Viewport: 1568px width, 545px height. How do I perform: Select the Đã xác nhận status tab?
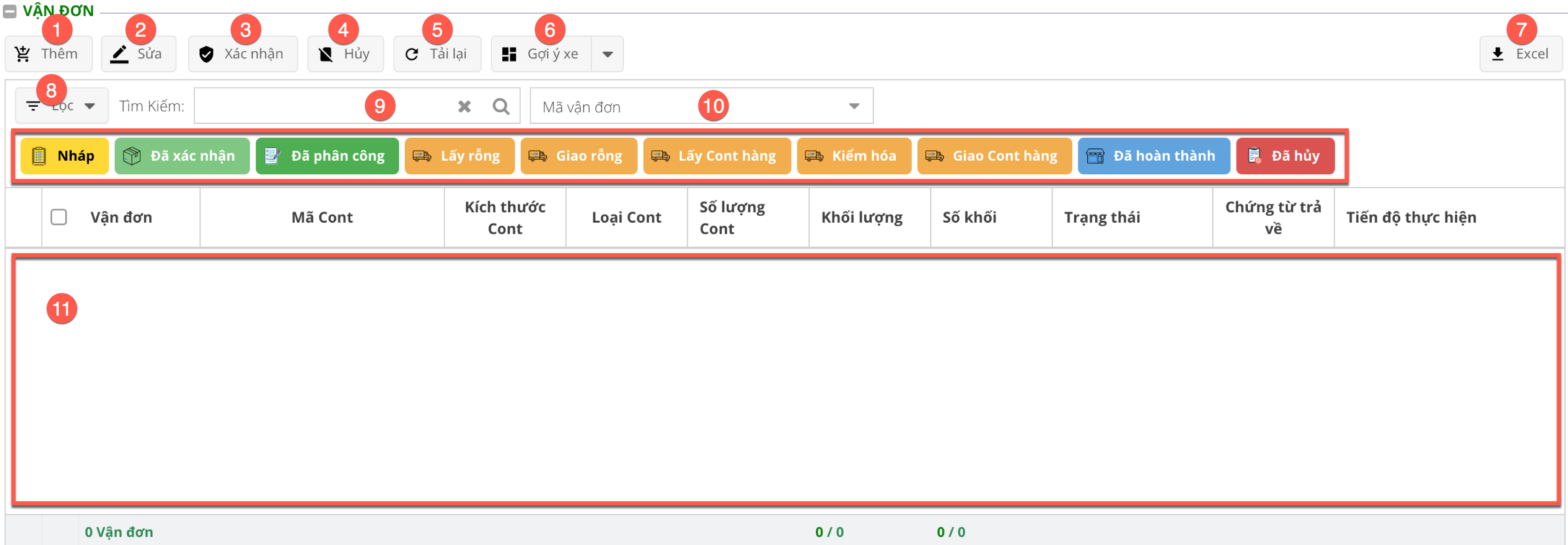click(181, 156)
